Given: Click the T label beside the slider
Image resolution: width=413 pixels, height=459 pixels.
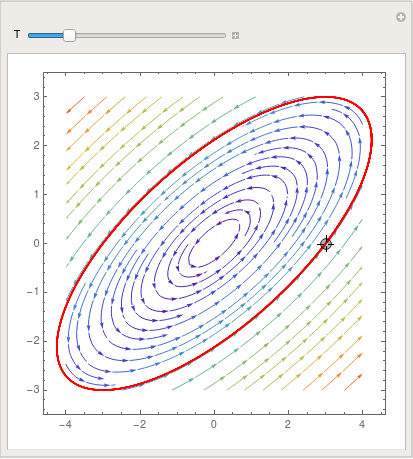Looking at the screenshot, I should point(17,34).
